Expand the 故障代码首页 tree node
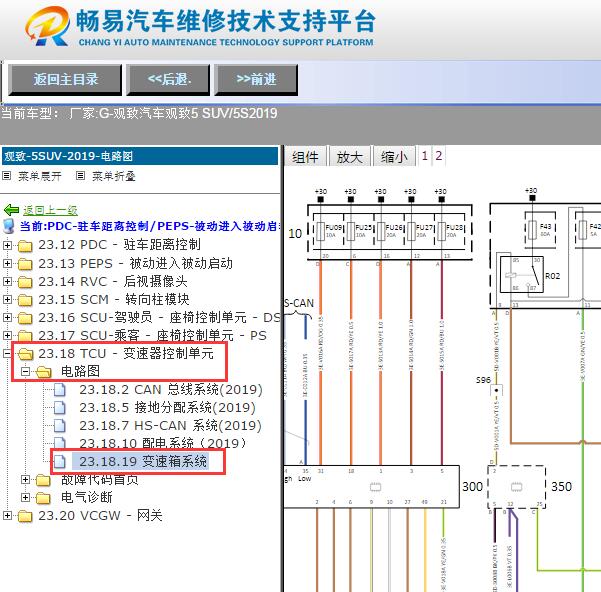The height and width of the screenshot is (592, 601). click(25, 480)
